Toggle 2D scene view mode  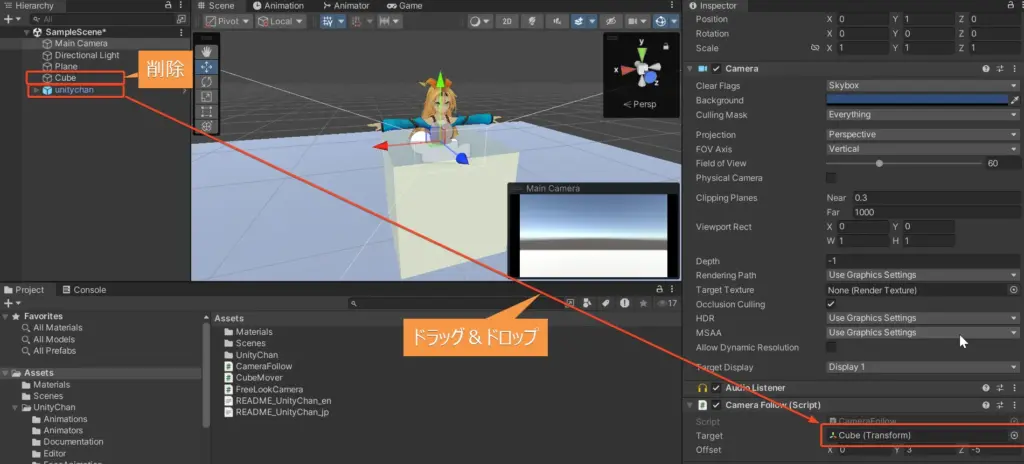tap(507, 21)
